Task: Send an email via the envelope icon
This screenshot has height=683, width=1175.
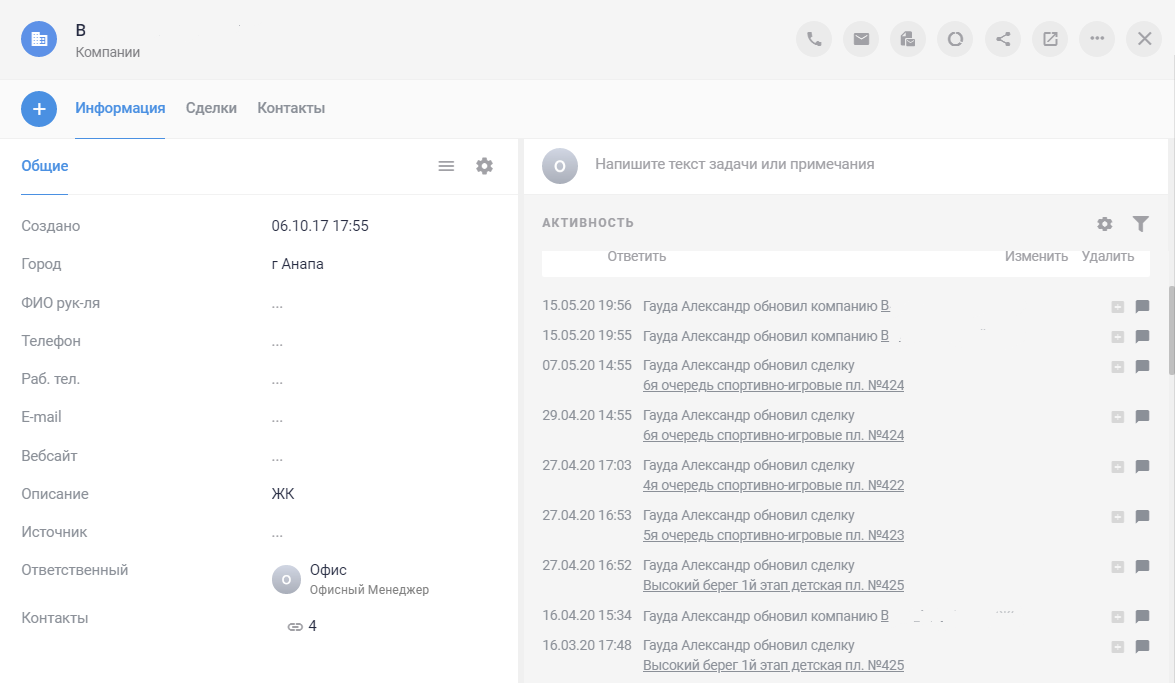Action: click(860, 39)
